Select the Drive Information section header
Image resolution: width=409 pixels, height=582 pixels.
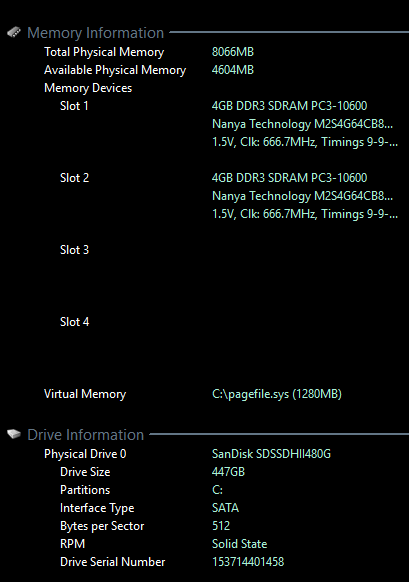click(x=85, y=435)
